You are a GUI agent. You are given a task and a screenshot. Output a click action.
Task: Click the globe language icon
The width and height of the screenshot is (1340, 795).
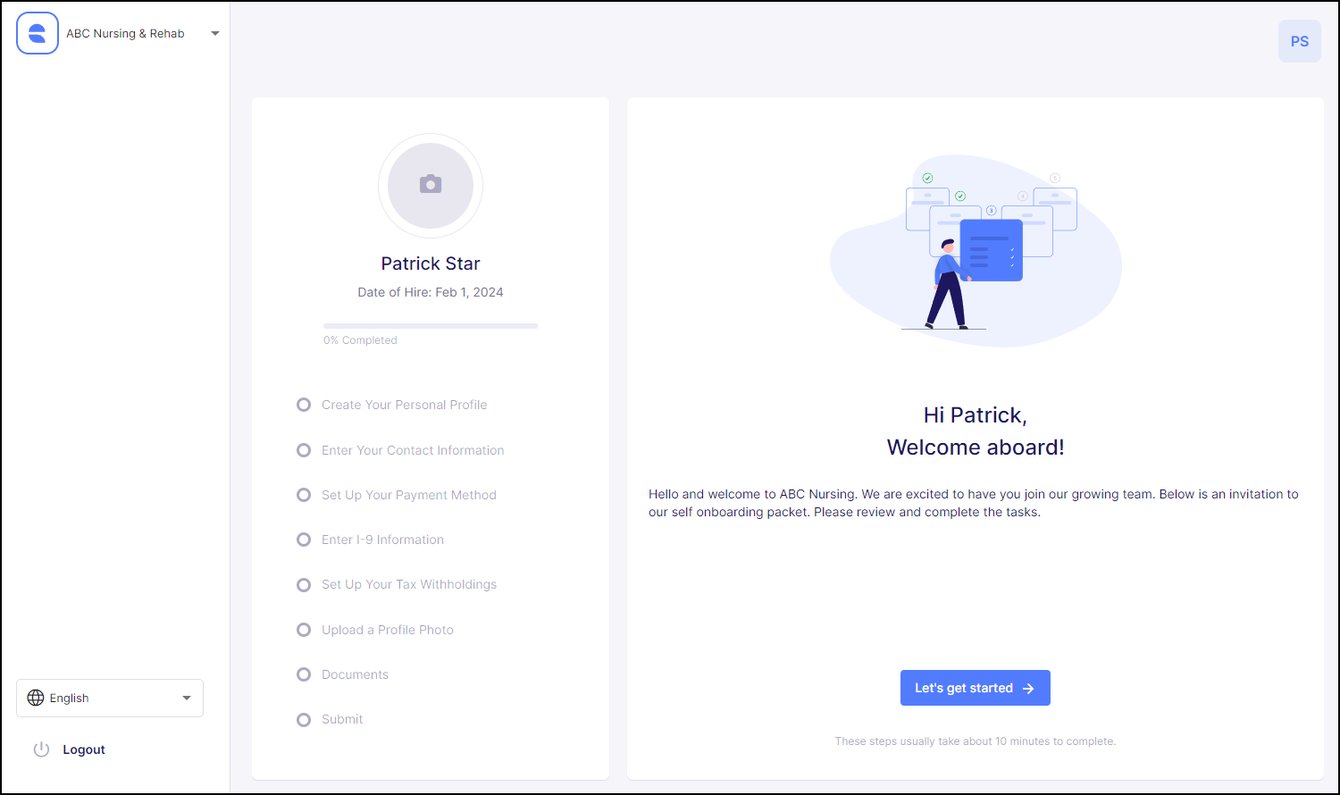(x=36, y=698)
